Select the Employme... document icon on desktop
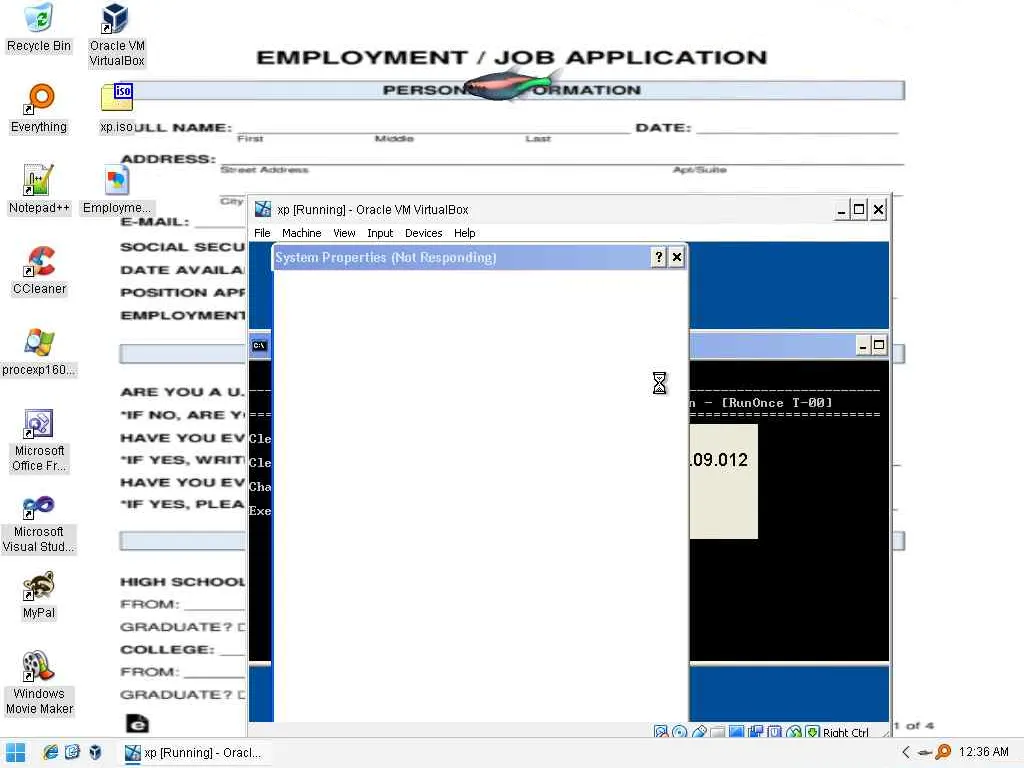The image size is (1024, 768). point(117,189)
